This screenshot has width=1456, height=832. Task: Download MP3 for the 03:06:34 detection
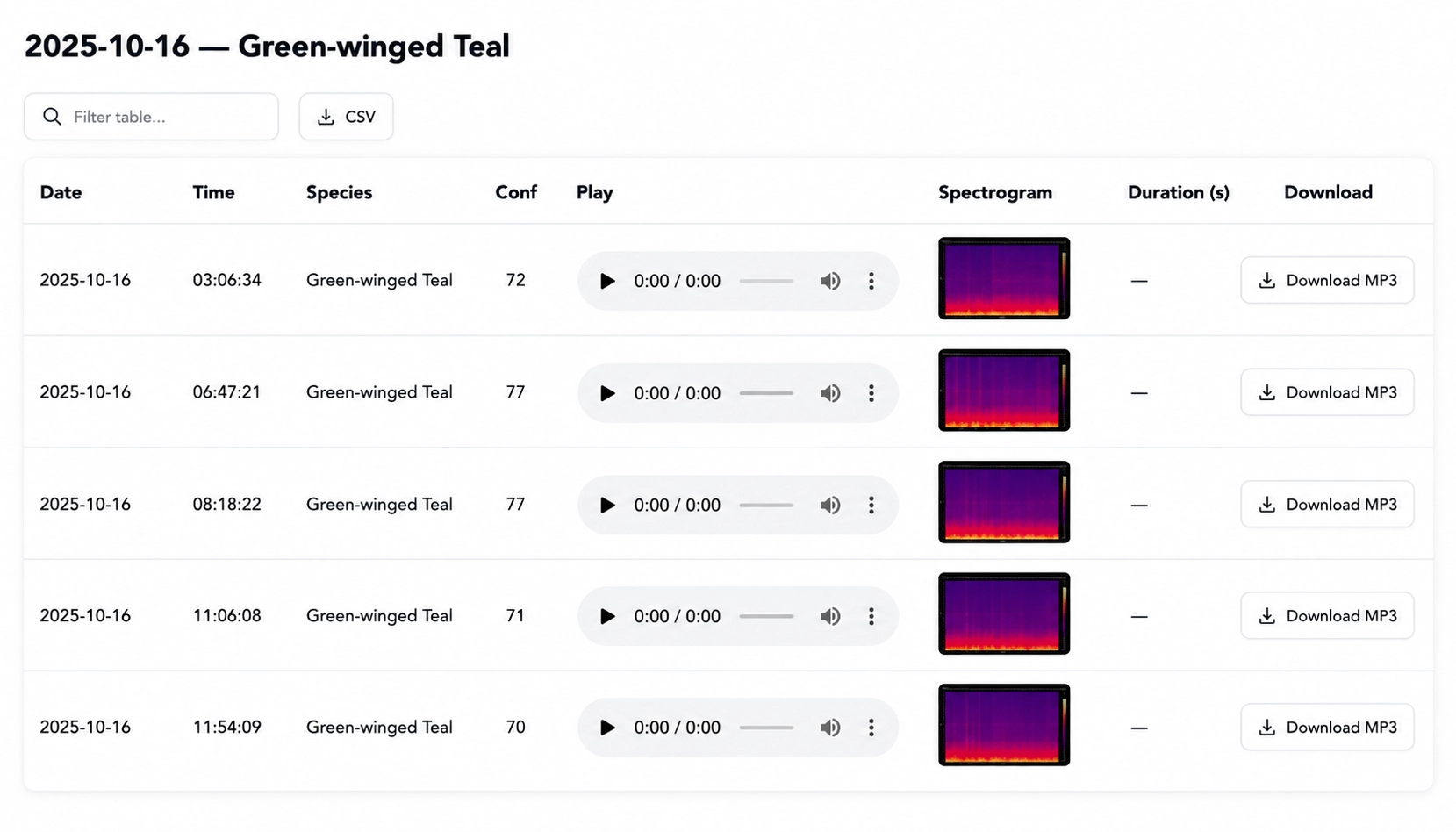coord(1327,280)
